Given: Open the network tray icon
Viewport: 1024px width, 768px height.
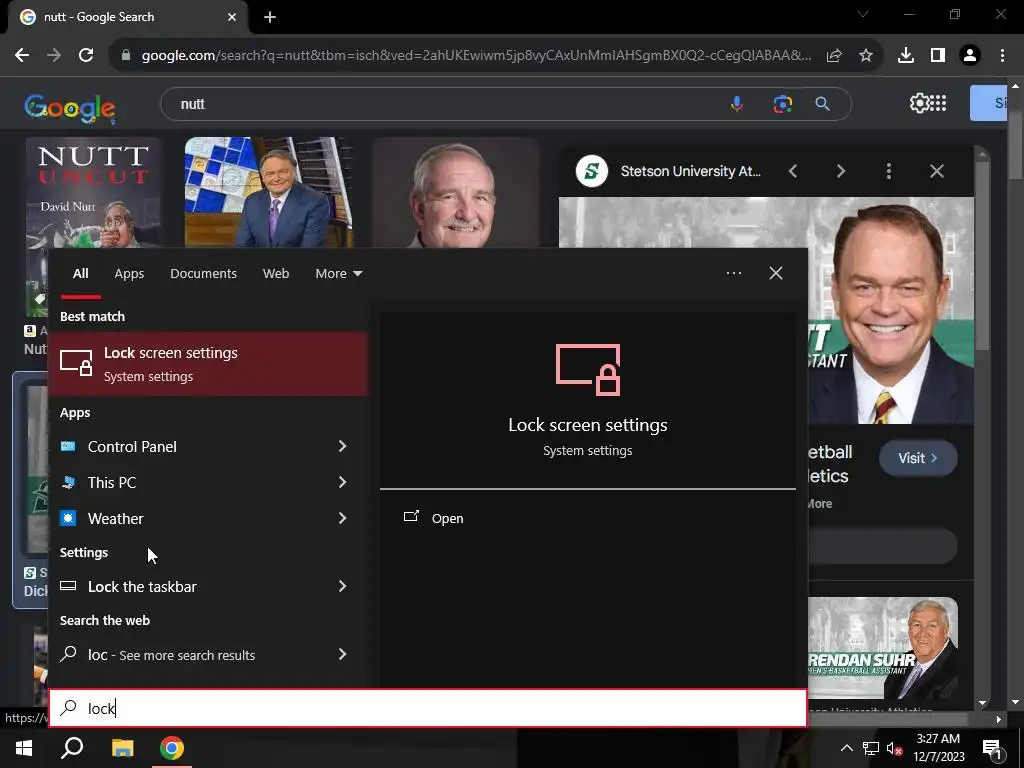Looking at the screenshot, I should pos(871,748).
